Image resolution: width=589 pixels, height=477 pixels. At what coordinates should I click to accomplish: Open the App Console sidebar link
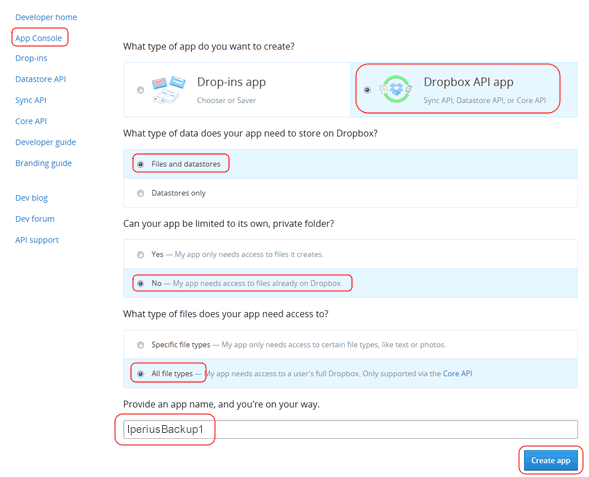coord(38,38)
